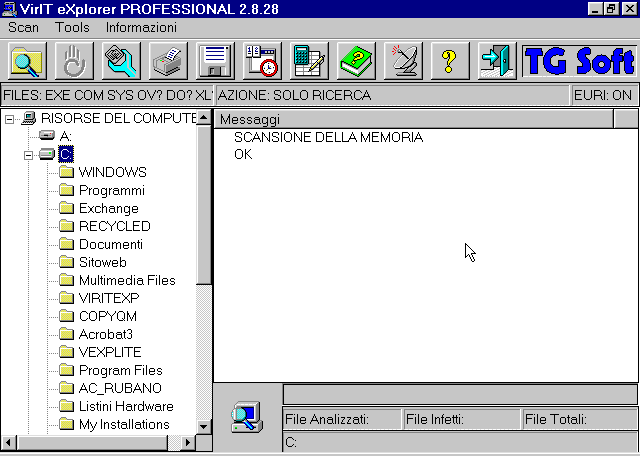This screenshot has width=640, height=456.
Task: Select the COPYQM folder label
Action: tap(108, 316)
